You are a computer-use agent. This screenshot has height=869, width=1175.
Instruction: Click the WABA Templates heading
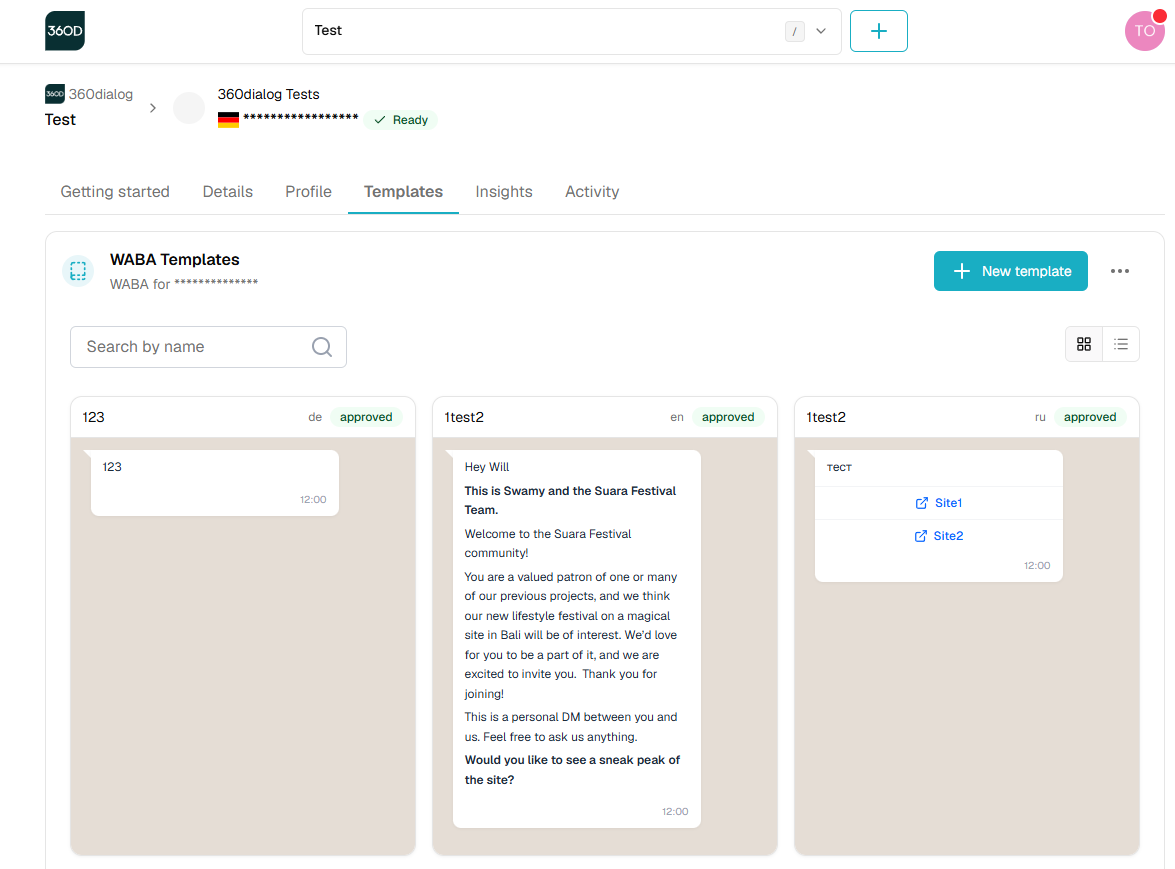coord(175,260)
